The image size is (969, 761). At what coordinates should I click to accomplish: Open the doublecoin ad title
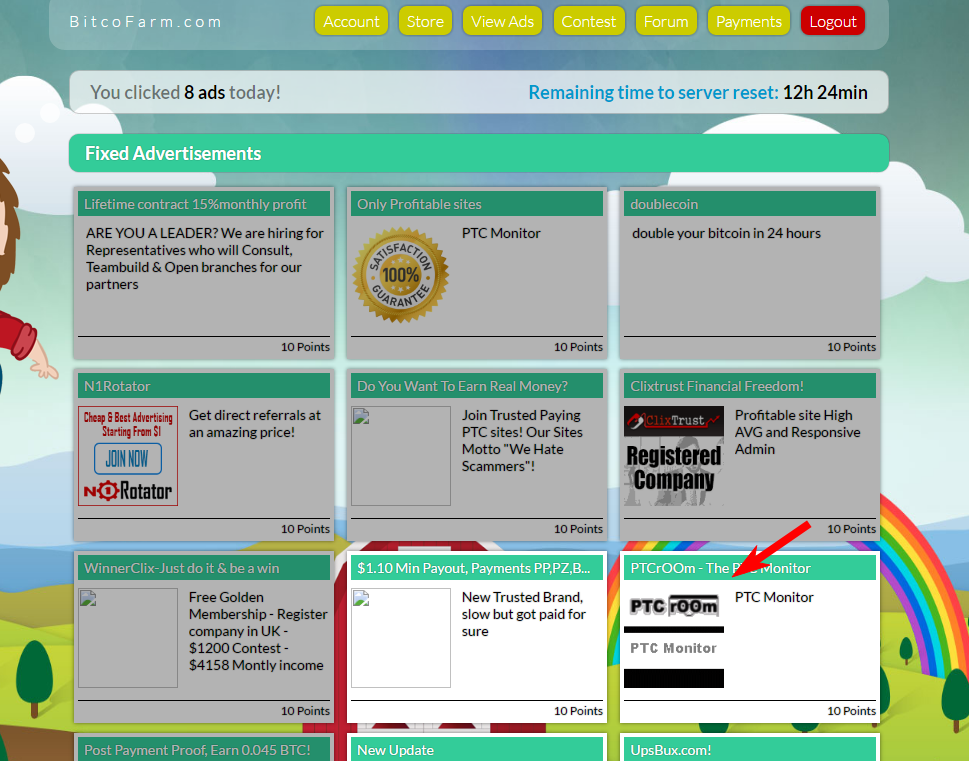664,204
